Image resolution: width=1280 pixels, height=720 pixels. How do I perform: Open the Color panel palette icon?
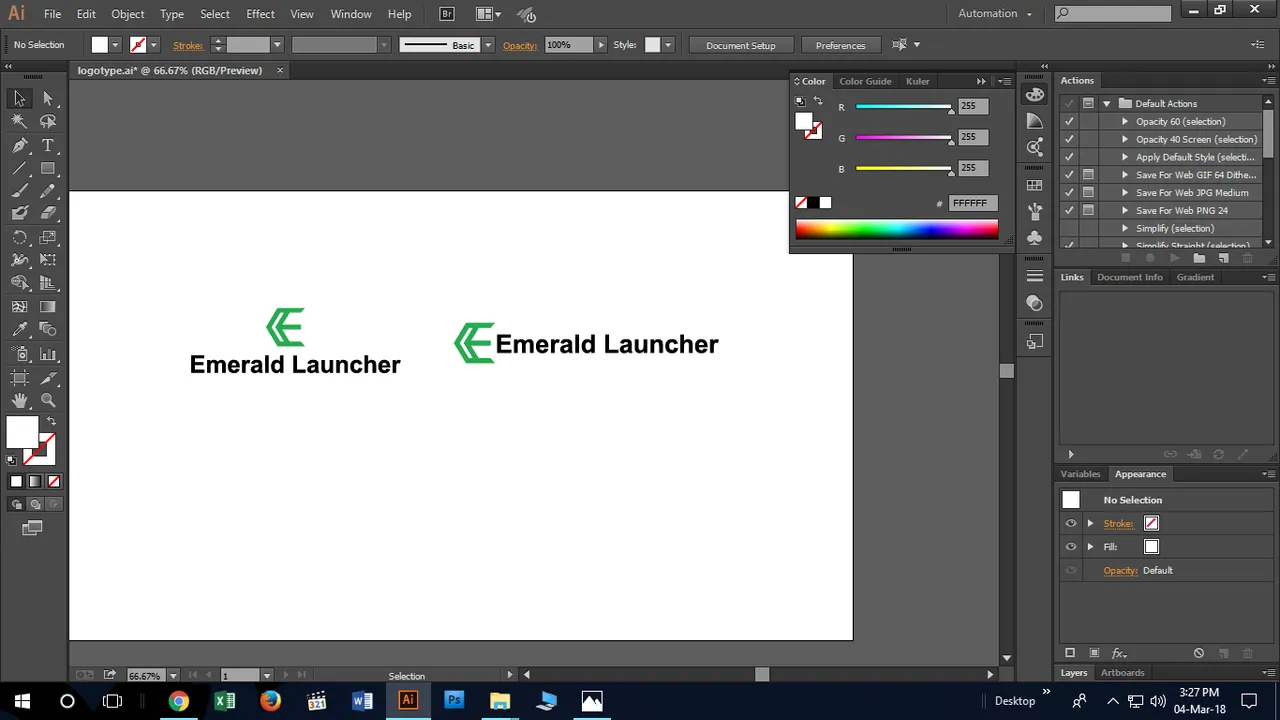tap(1035, 95)
